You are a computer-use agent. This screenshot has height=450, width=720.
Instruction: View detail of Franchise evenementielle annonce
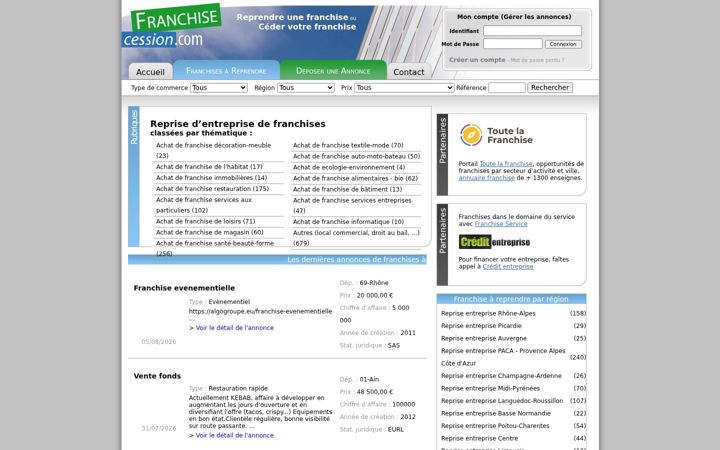[234, 328]
